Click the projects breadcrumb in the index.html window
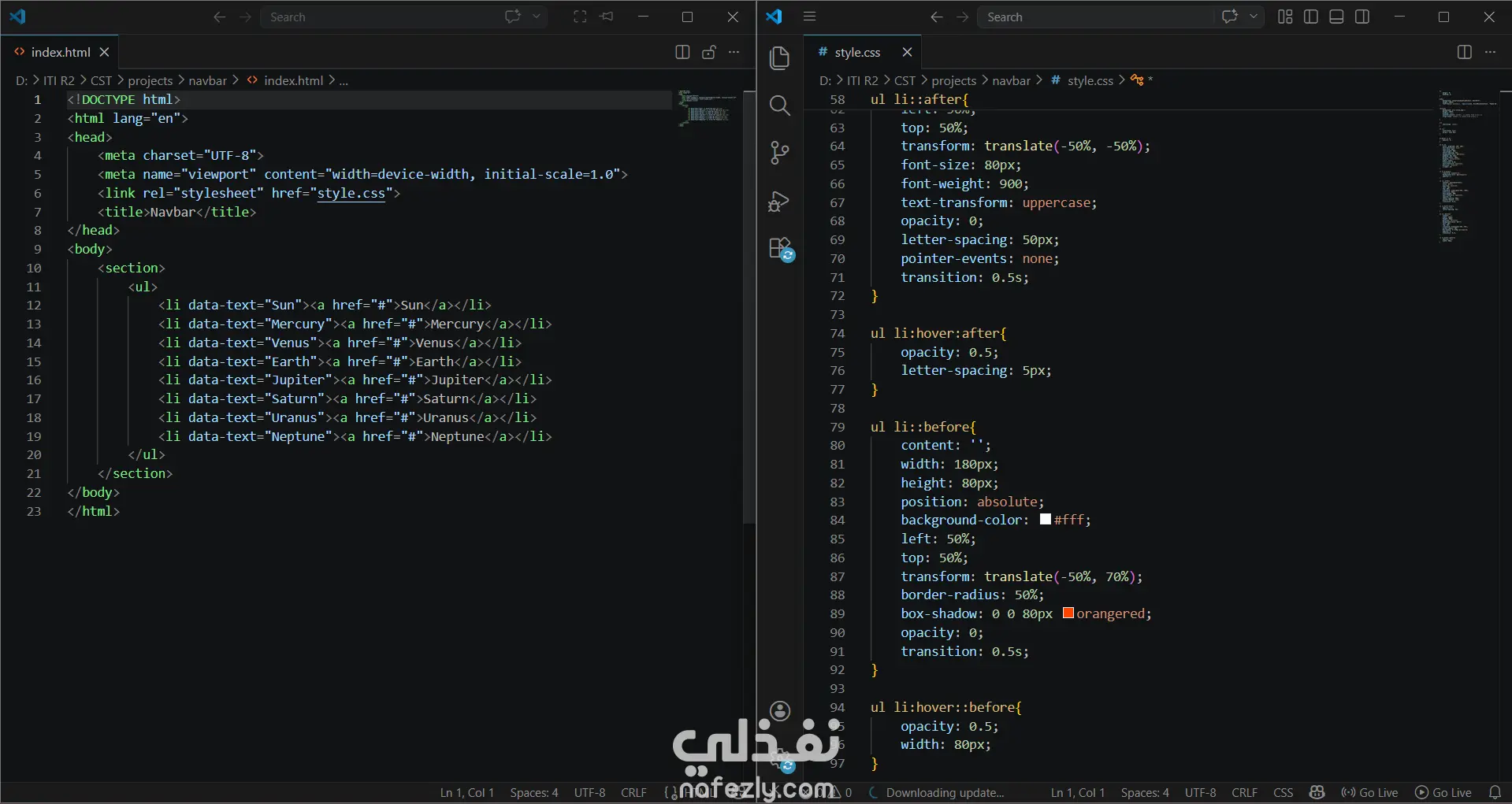The width and height of the screenshot is (1512, 804). tap(150, 80)
